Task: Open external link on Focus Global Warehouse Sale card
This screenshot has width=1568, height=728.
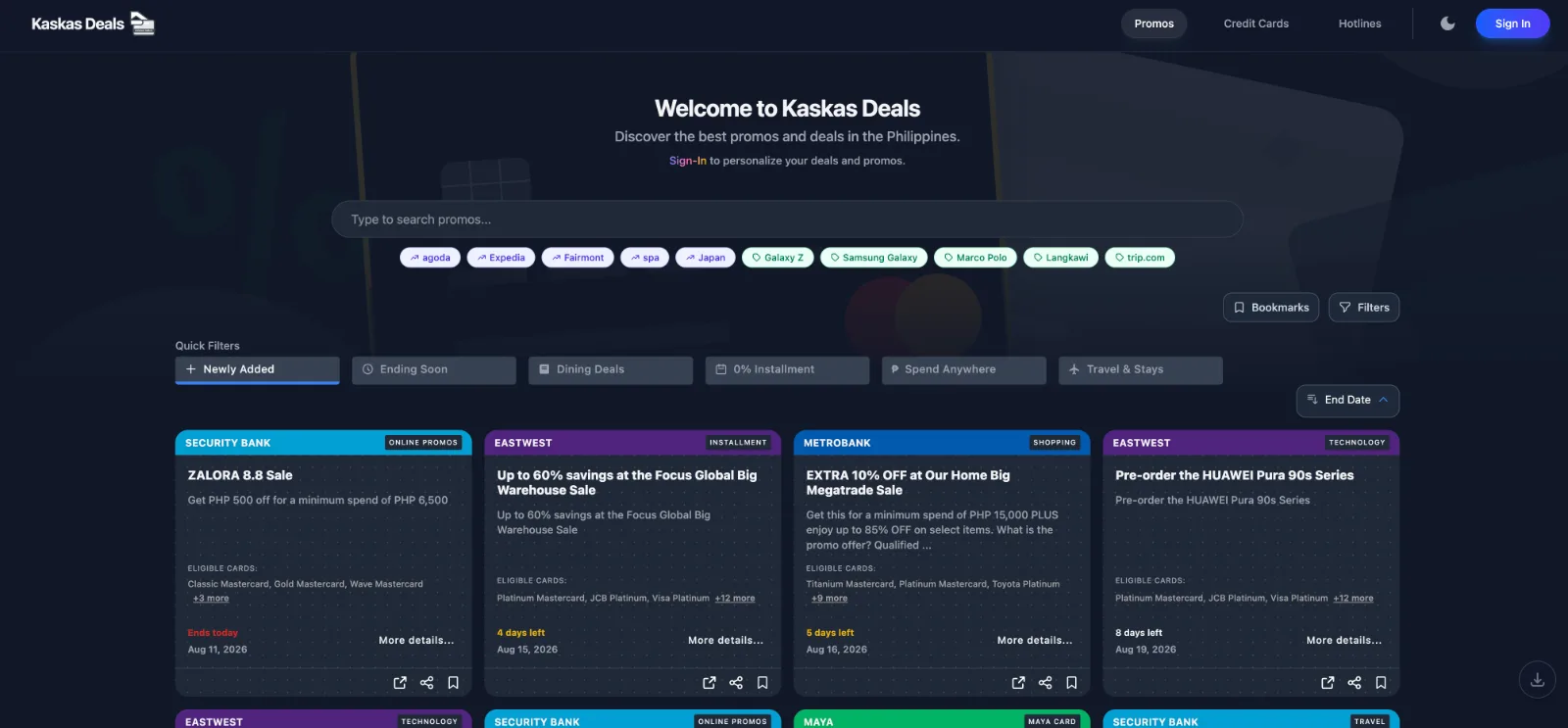Action: click(710, 683)
